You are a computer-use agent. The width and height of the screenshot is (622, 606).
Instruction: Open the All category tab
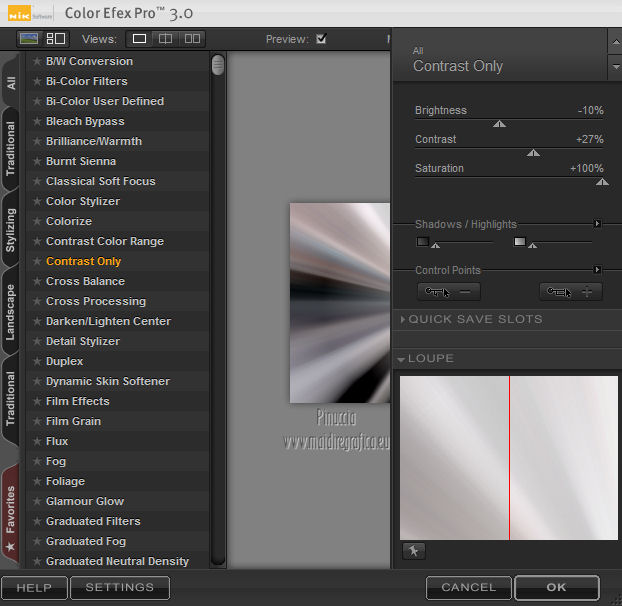[11, 82]
